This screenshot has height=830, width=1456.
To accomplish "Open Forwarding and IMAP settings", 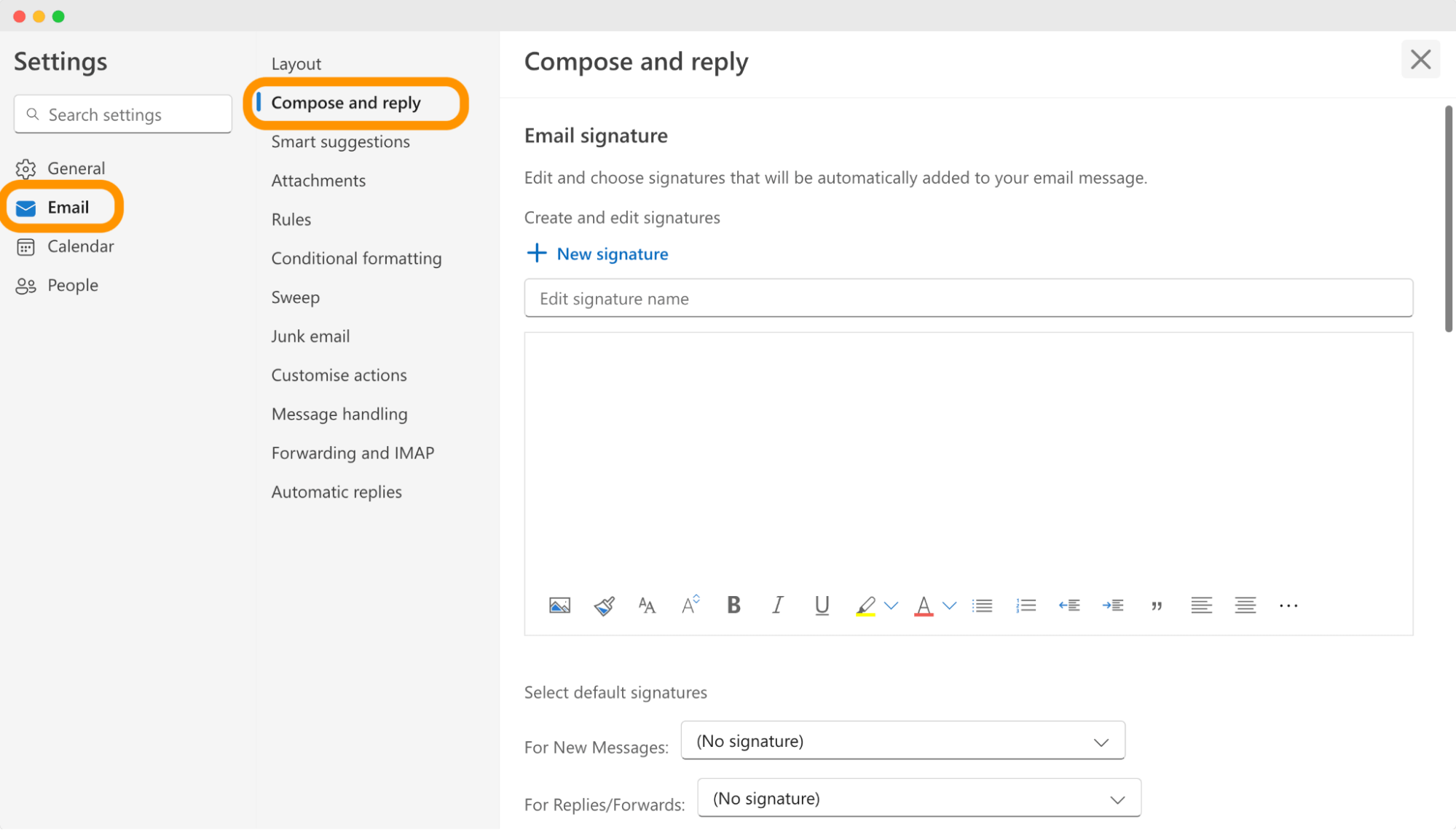I will tap(353, 453).
